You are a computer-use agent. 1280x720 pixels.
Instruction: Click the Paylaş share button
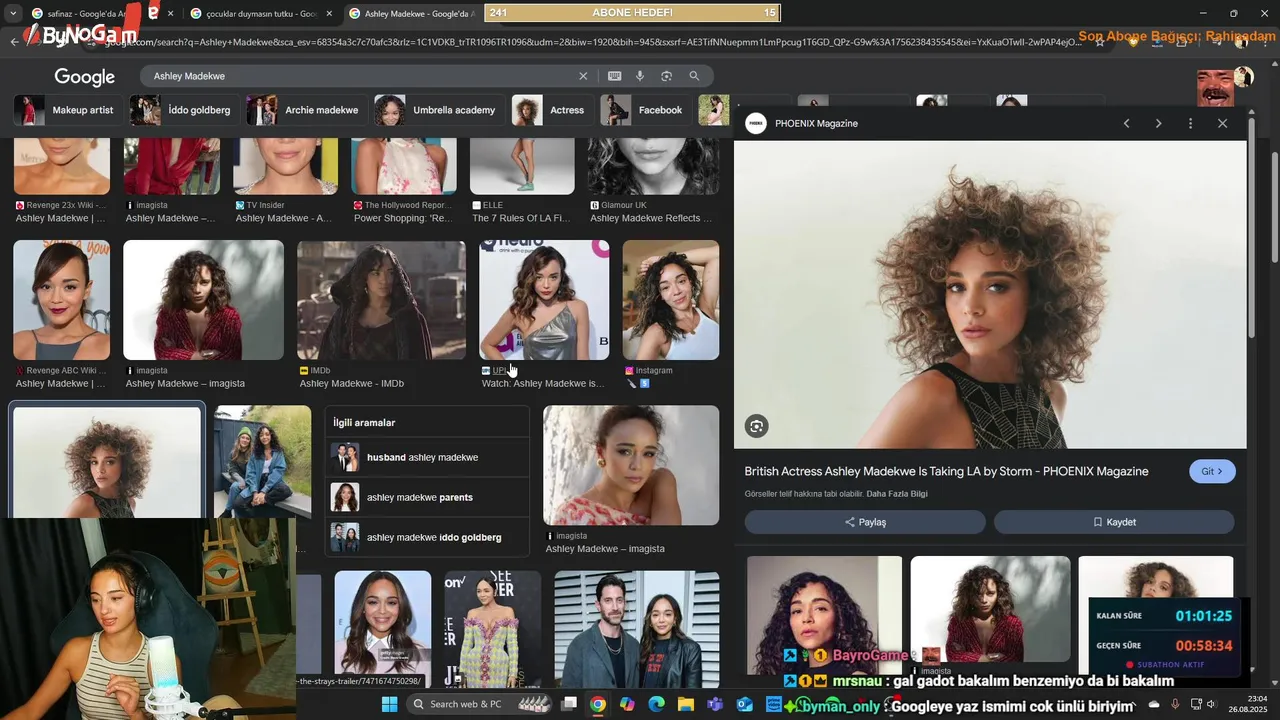point(865,522)
